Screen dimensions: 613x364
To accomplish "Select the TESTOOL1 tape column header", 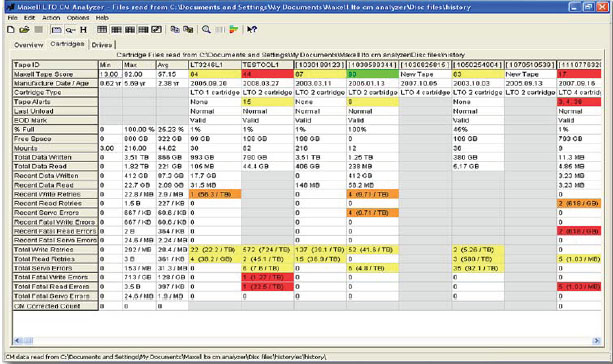I will point(267,65).
